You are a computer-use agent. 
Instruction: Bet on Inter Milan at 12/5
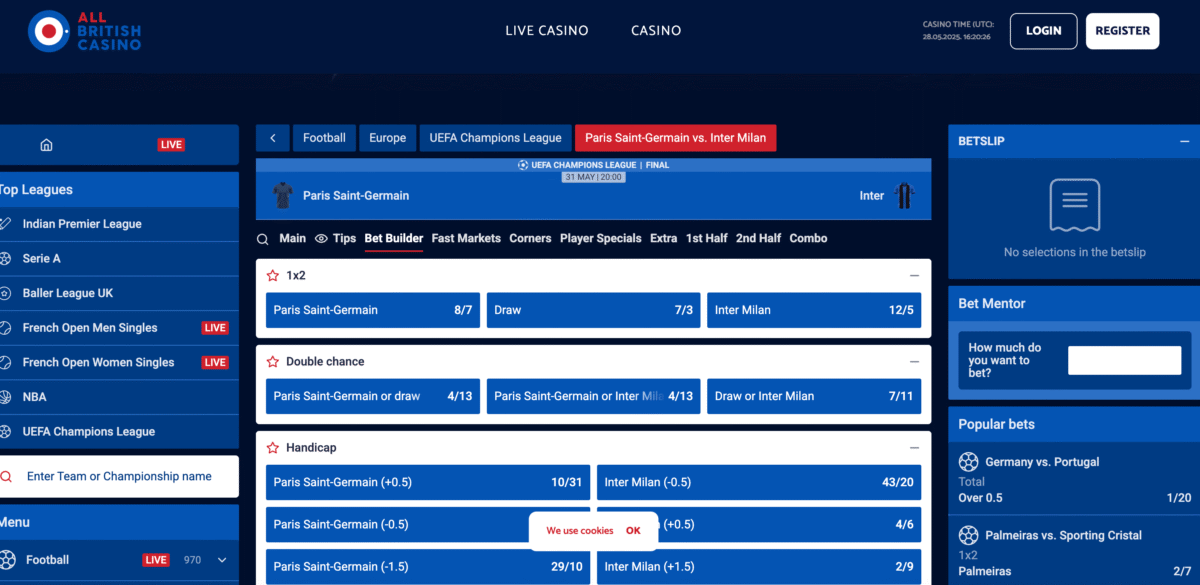tap(814, 310)
